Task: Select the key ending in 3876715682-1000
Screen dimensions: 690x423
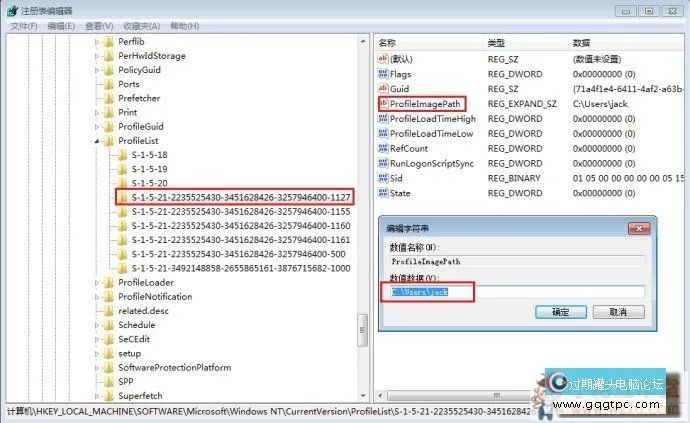Action: [241, 268]
